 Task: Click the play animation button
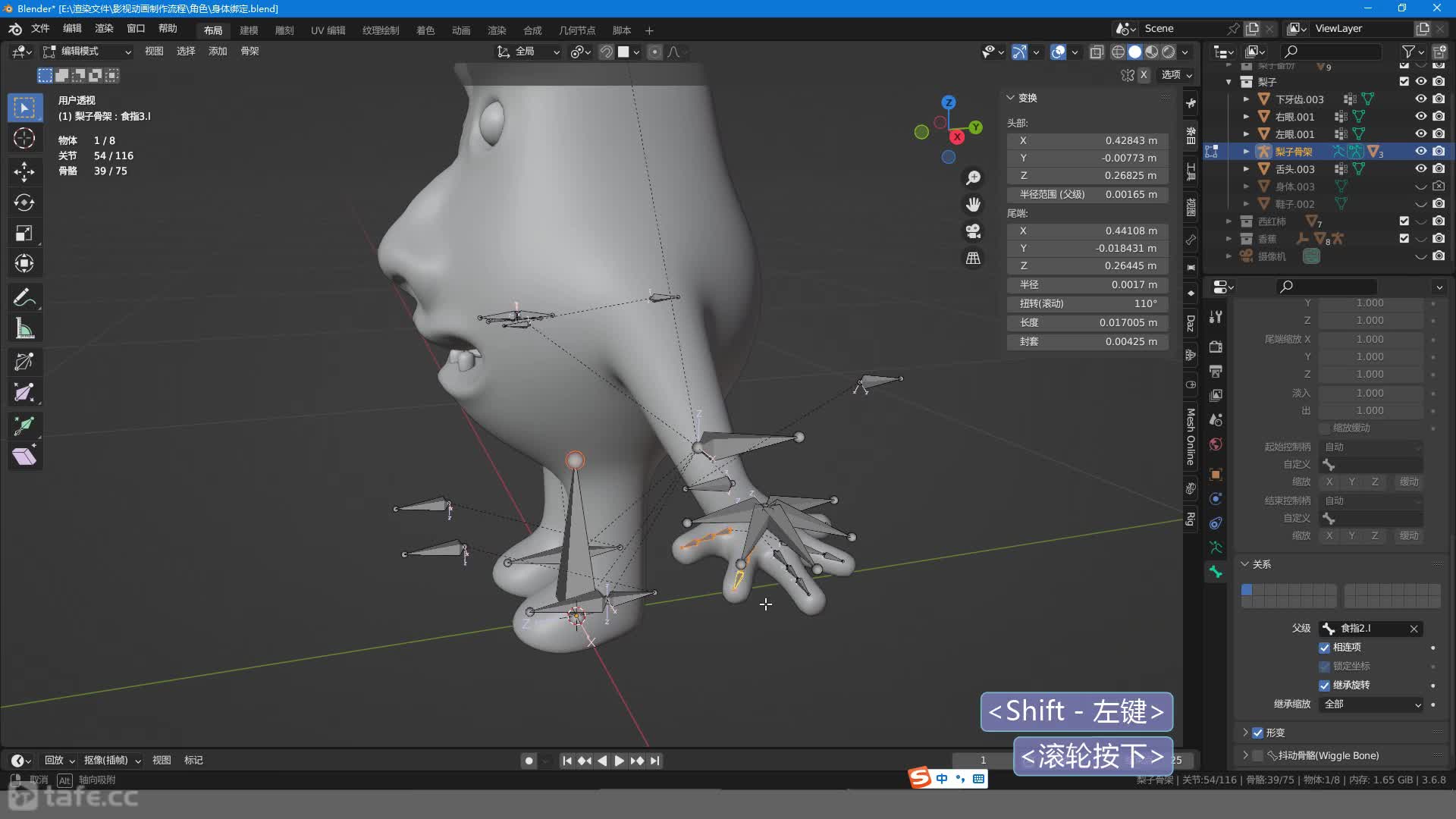point(619,761)
